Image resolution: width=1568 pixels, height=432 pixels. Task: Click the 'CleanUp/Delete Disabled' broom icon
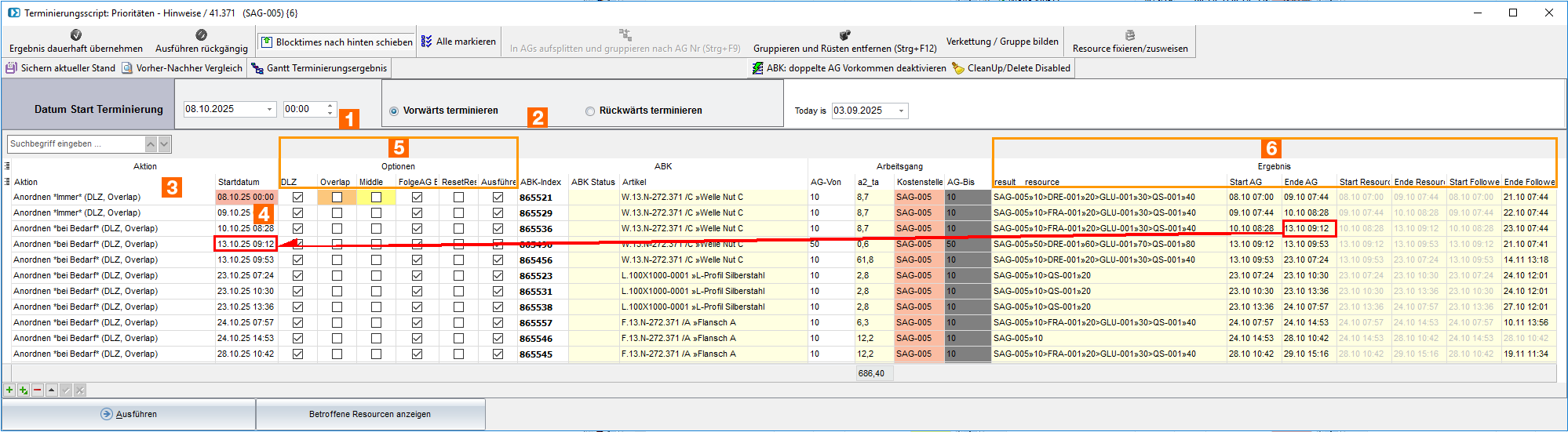958,68
